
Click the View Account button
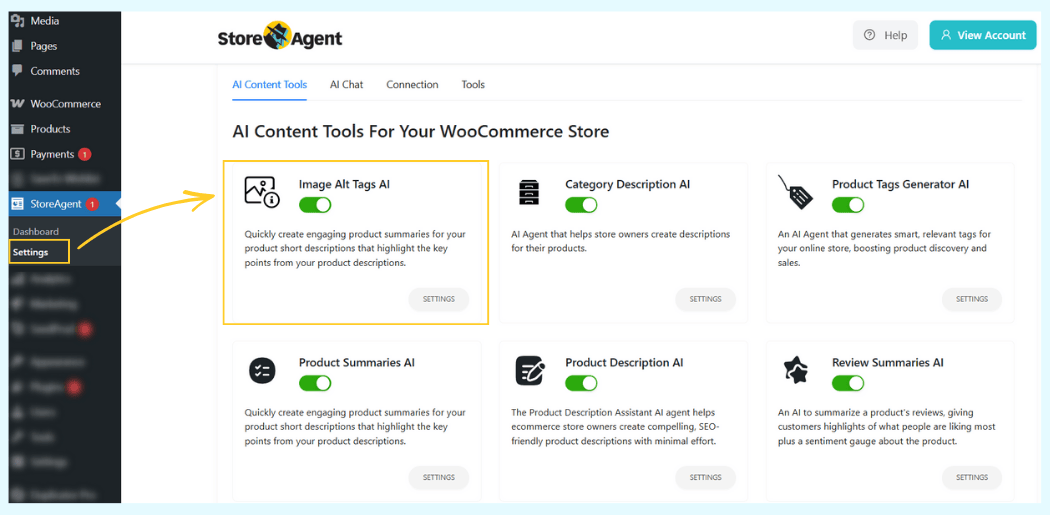click(982, 35)
